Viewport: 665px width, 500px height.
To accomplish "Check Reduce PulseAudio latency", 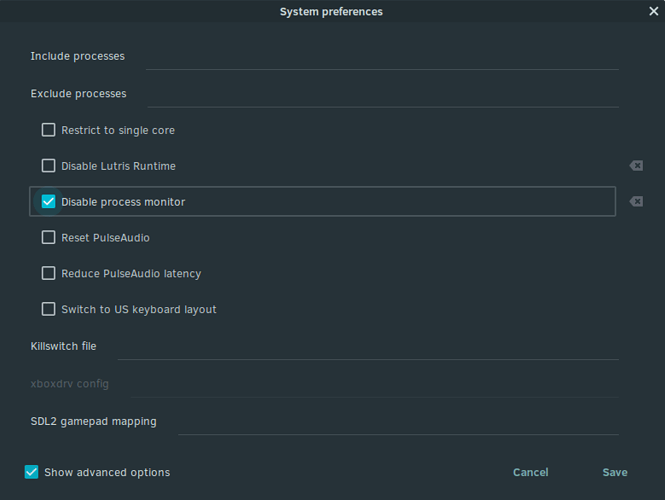I will [x=48, y=273].
